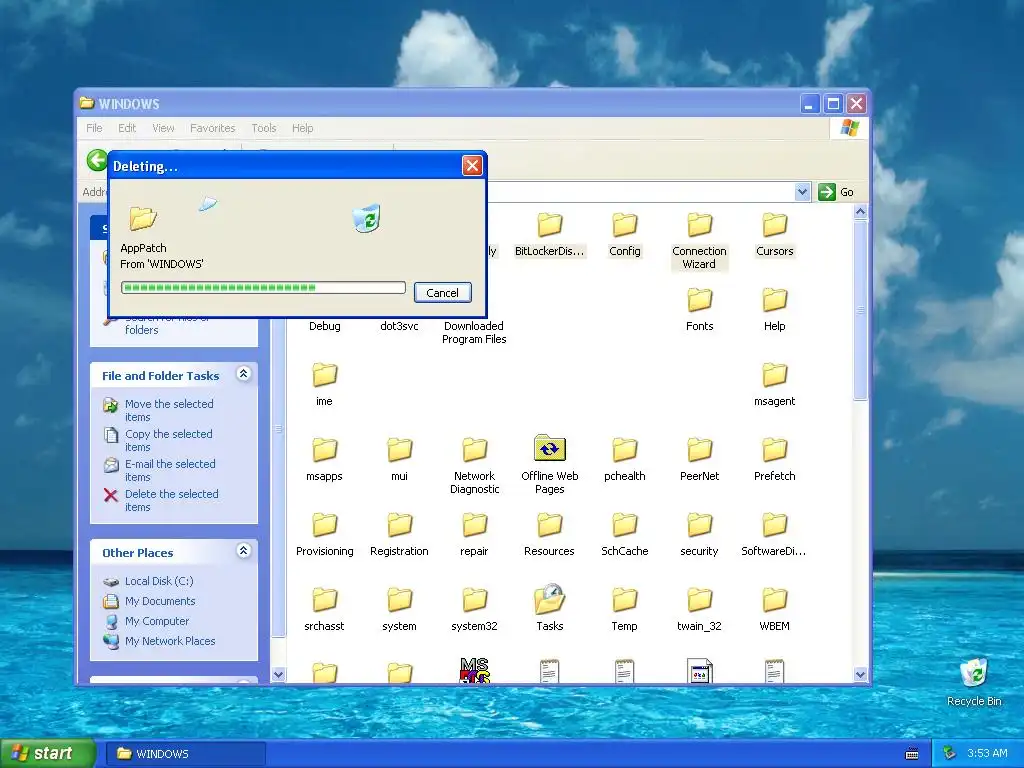Select the ime folder
Viewport: 1024px width, 768px height.
(325, 385)
